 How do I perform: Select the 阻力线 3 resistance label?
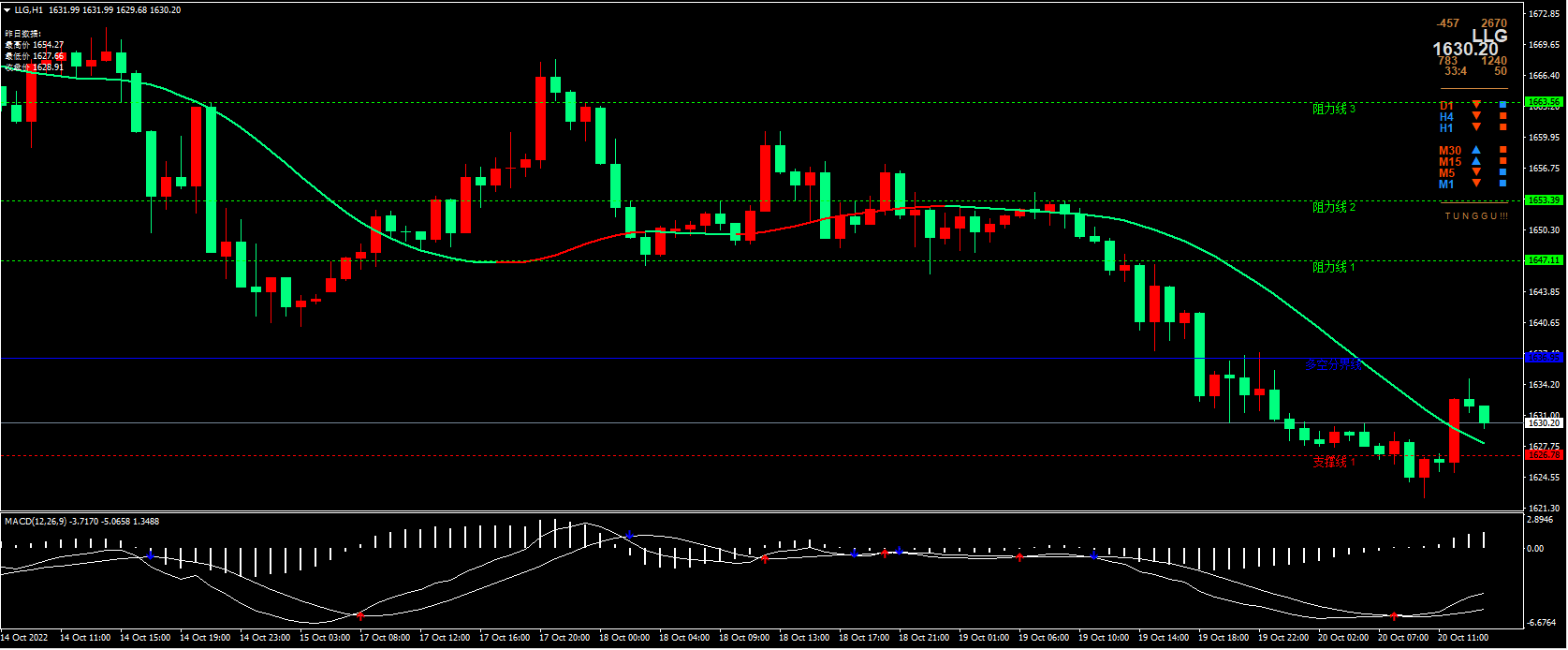coord(1334,110)
